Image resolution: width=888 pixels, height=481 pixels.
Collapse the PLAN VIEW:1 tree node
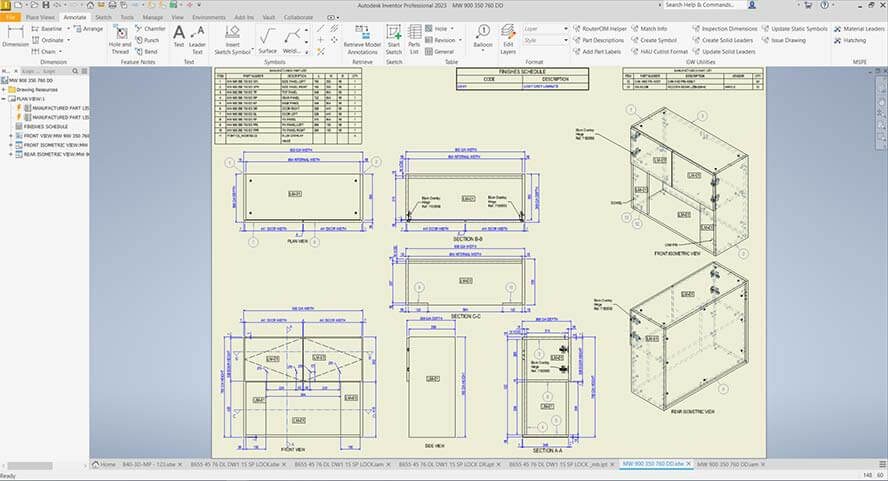pyautogui.click(x=4, y=99)
